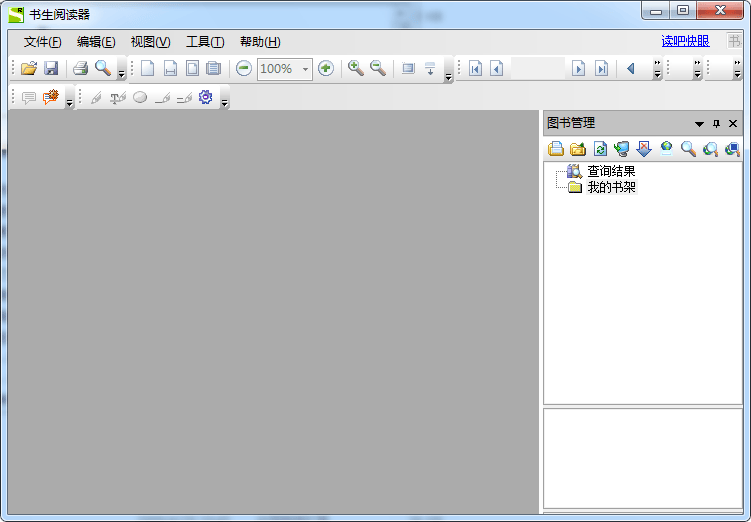Open the 文件(F) menu
Image resolution: width=751 pixels, height=522 pixels.
[x=42, y=41]
